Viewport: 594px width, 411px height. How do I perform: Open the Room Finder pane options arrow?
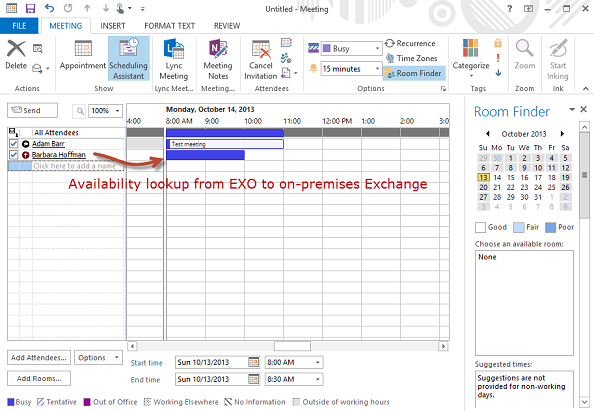click(572, 109)
